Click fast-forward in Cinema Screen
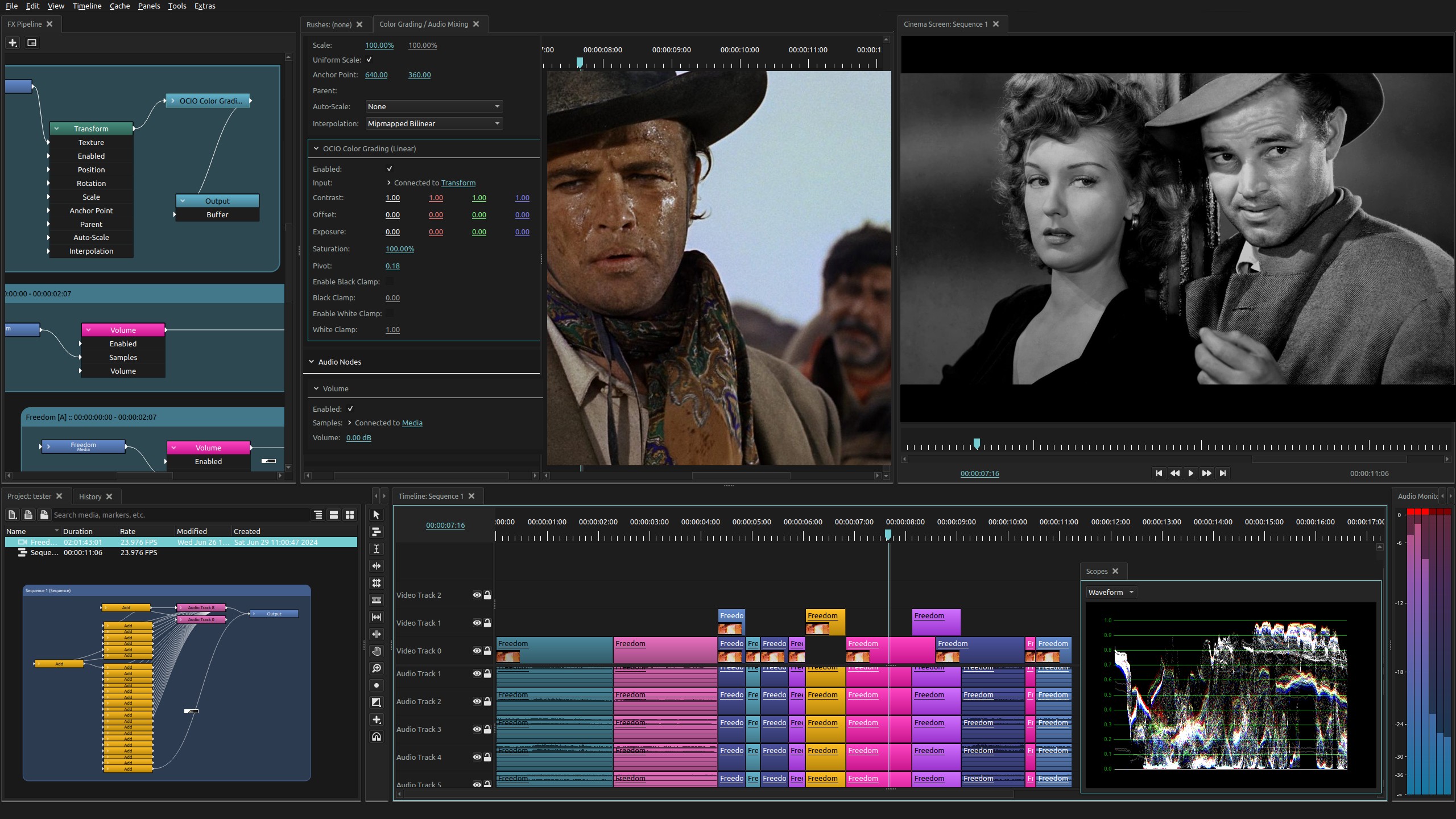This screenshot has height=819, width=1456. 1206,473
